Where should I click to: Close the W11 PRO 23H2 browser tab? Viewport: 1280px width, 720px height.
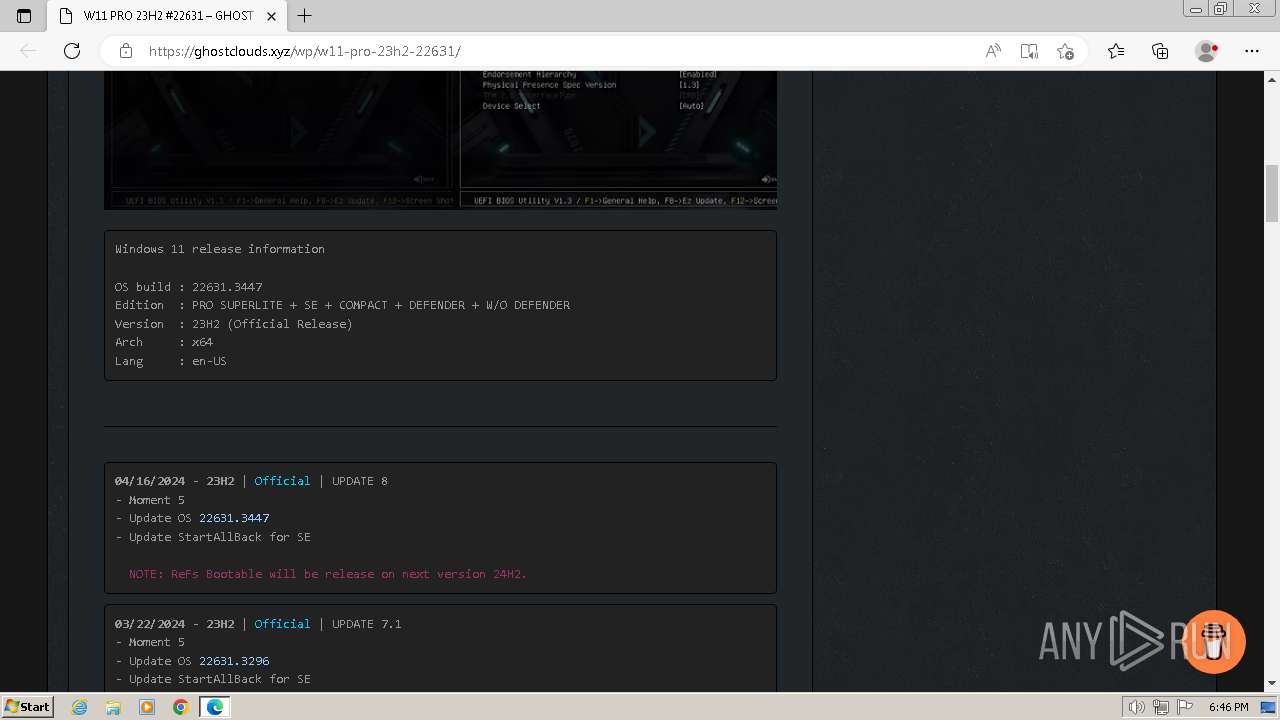[271, 16]
